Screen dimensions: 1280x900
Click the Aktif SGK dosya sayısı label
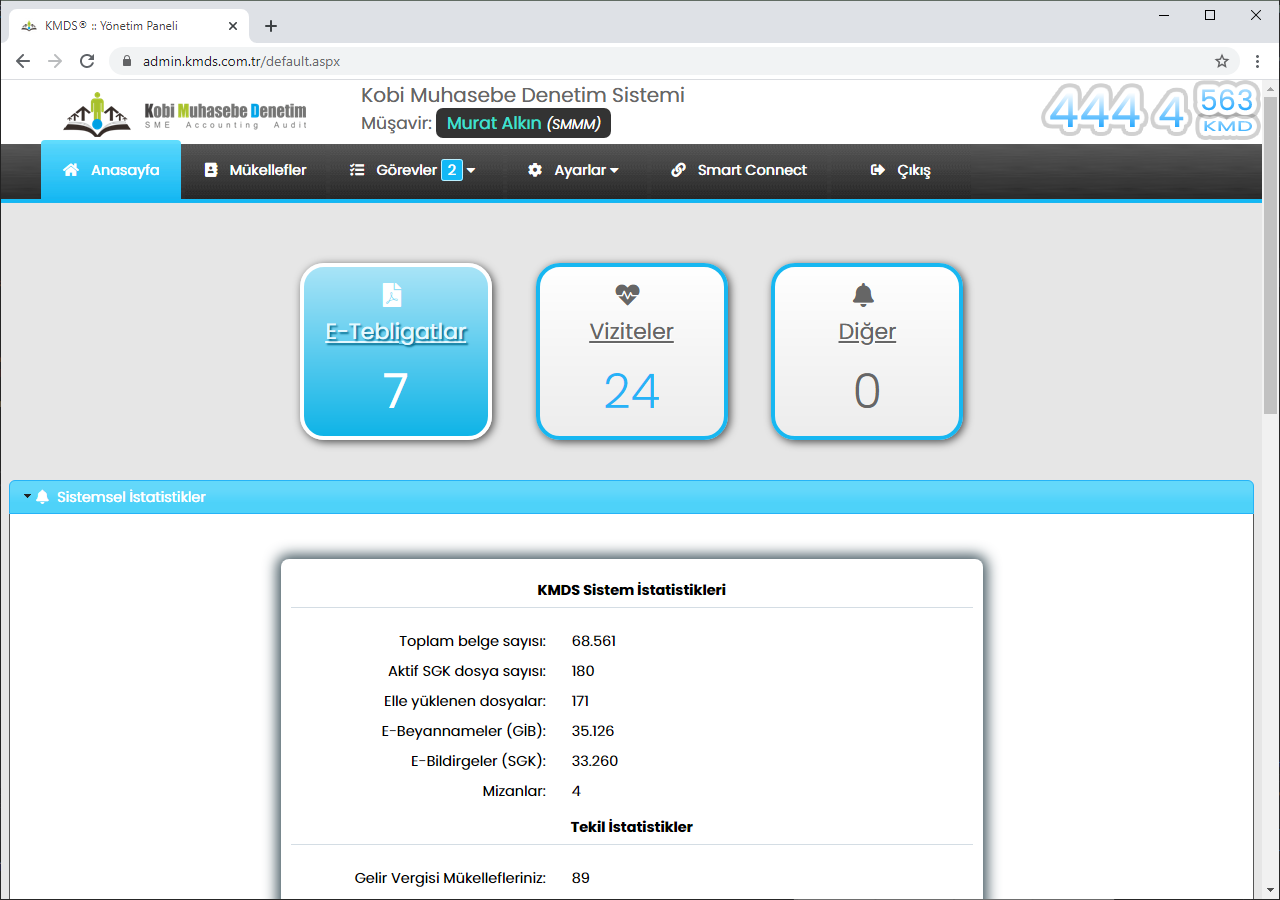[467, 671]
